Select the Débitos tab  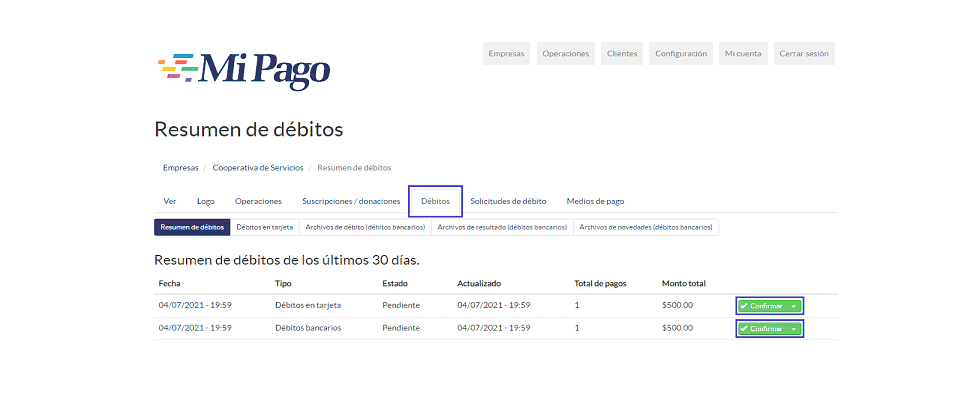(435, 201)
